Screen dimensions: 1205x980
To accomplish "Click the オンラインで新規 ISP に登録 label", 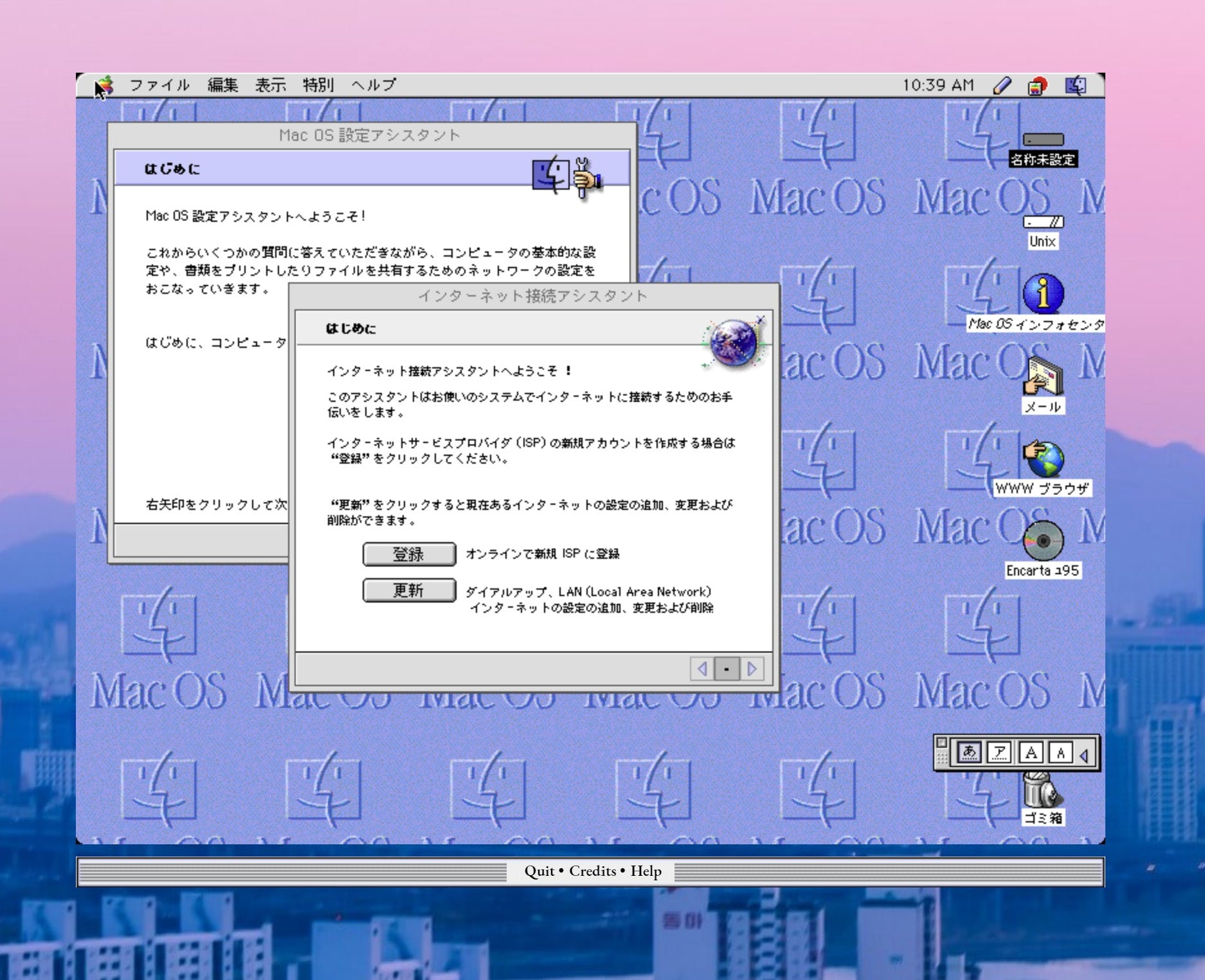I will click(543, 554).
